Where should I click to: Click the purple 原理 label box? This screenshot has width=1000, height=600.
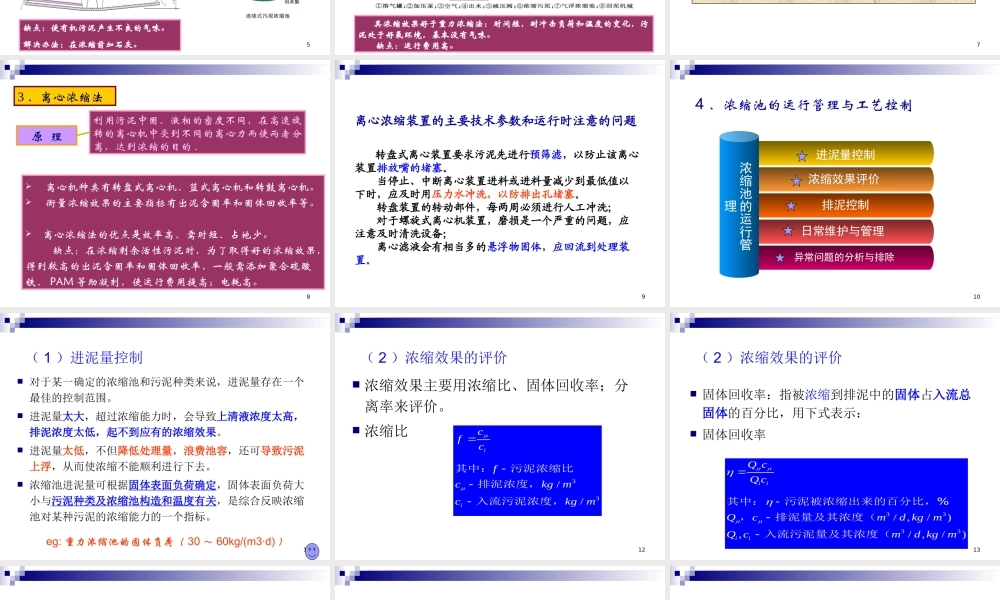tap(47, 136)
